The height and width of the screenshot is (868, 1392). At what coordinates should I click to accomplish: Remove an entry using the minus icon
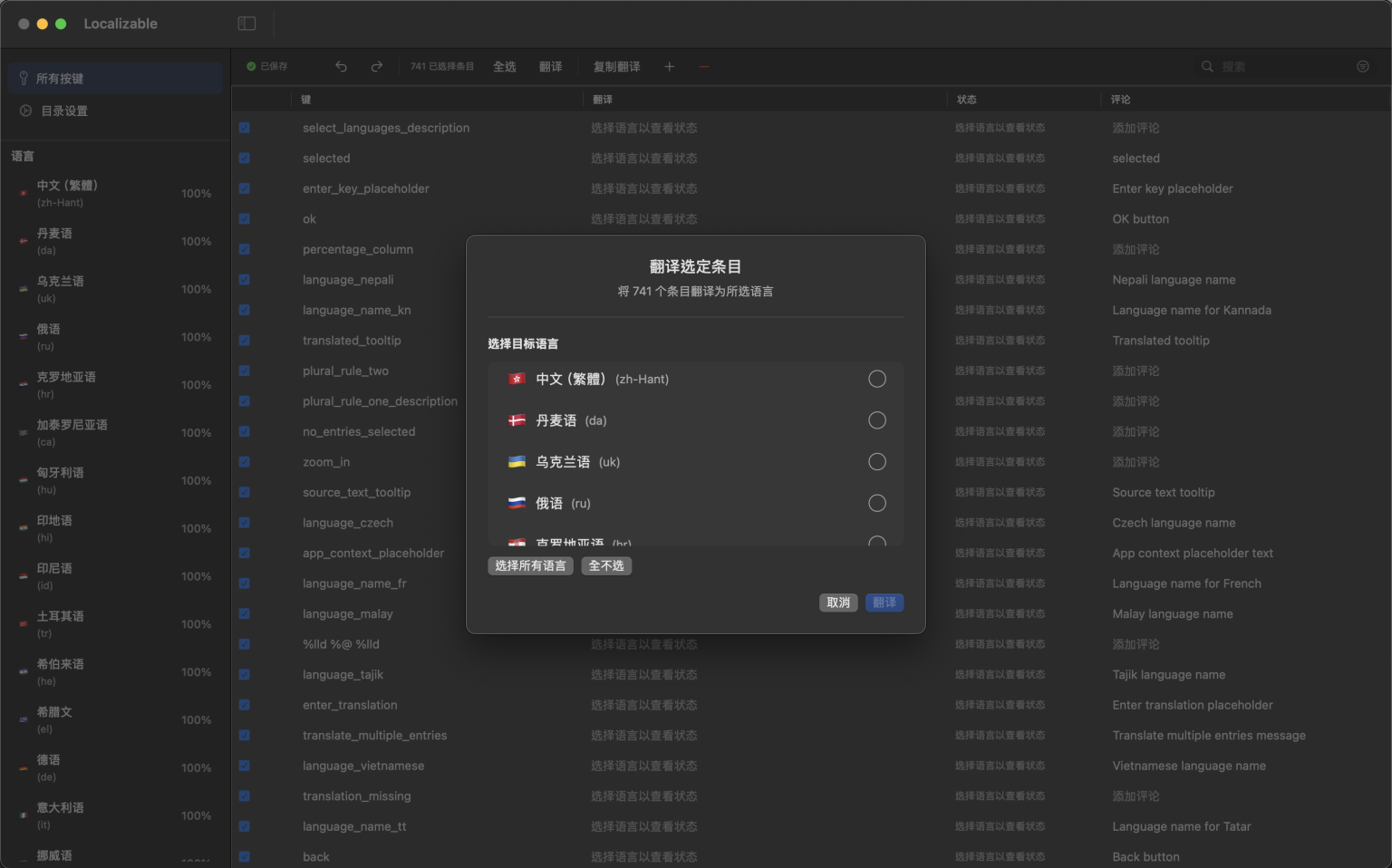pyautogui.click(x=703, y=66)
